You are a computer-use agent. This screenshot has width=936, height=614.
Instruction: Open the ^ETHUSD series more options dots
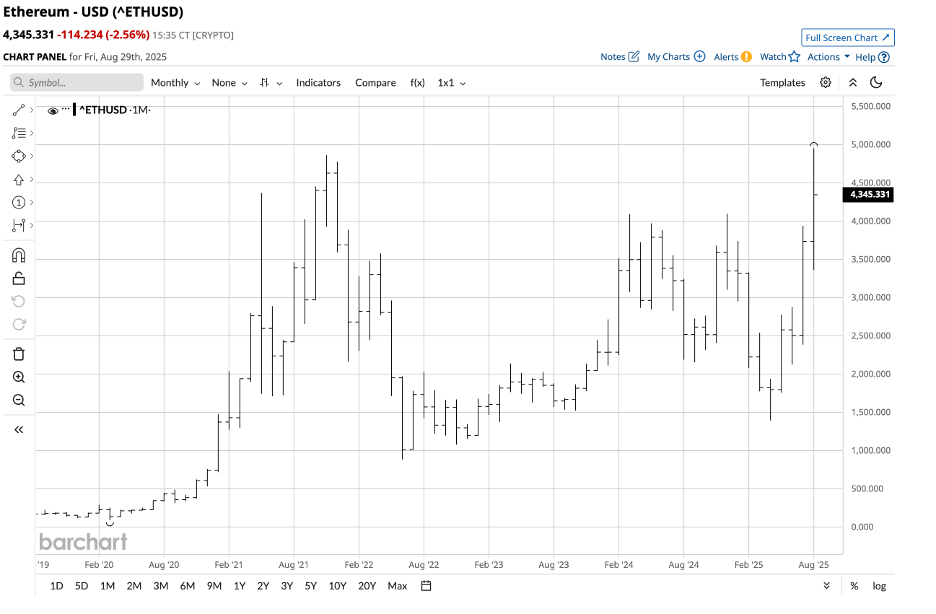pos(66,110)
